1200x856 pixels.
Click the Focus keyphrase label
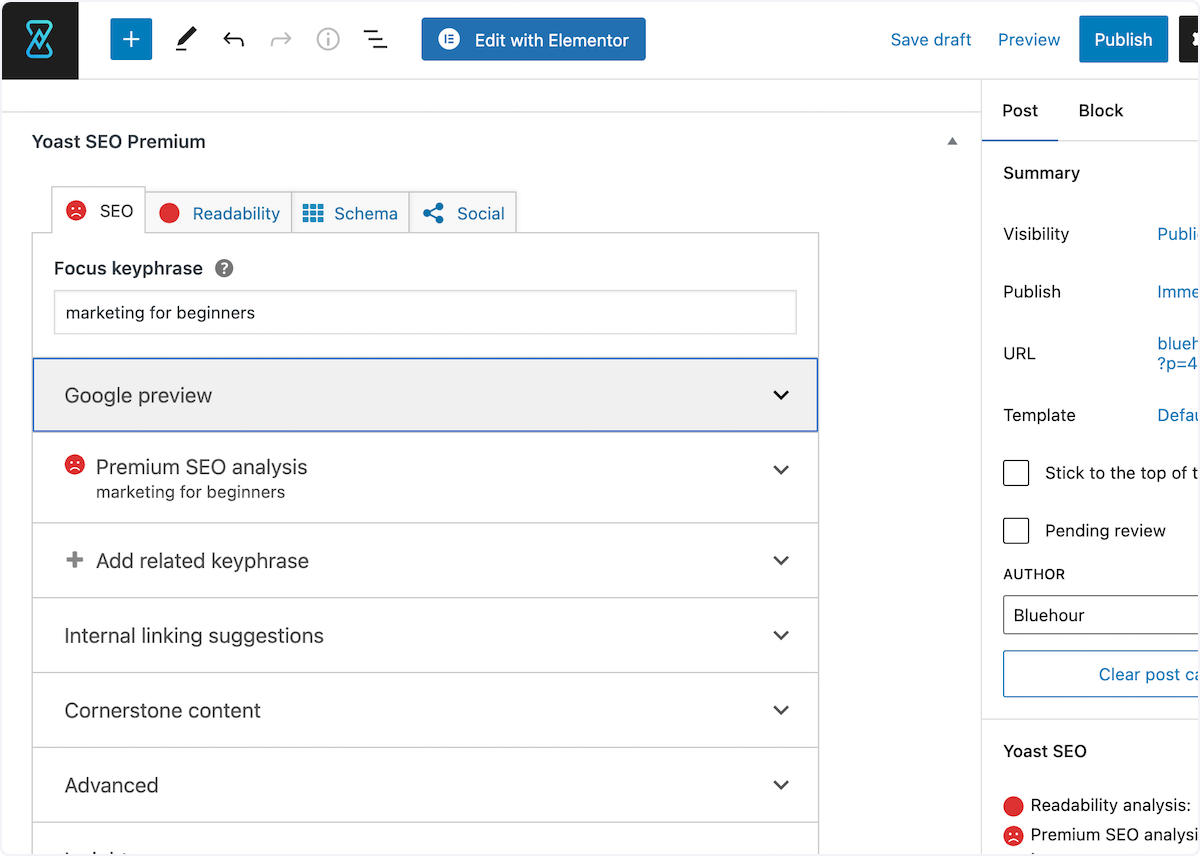[x=128, y=268]
